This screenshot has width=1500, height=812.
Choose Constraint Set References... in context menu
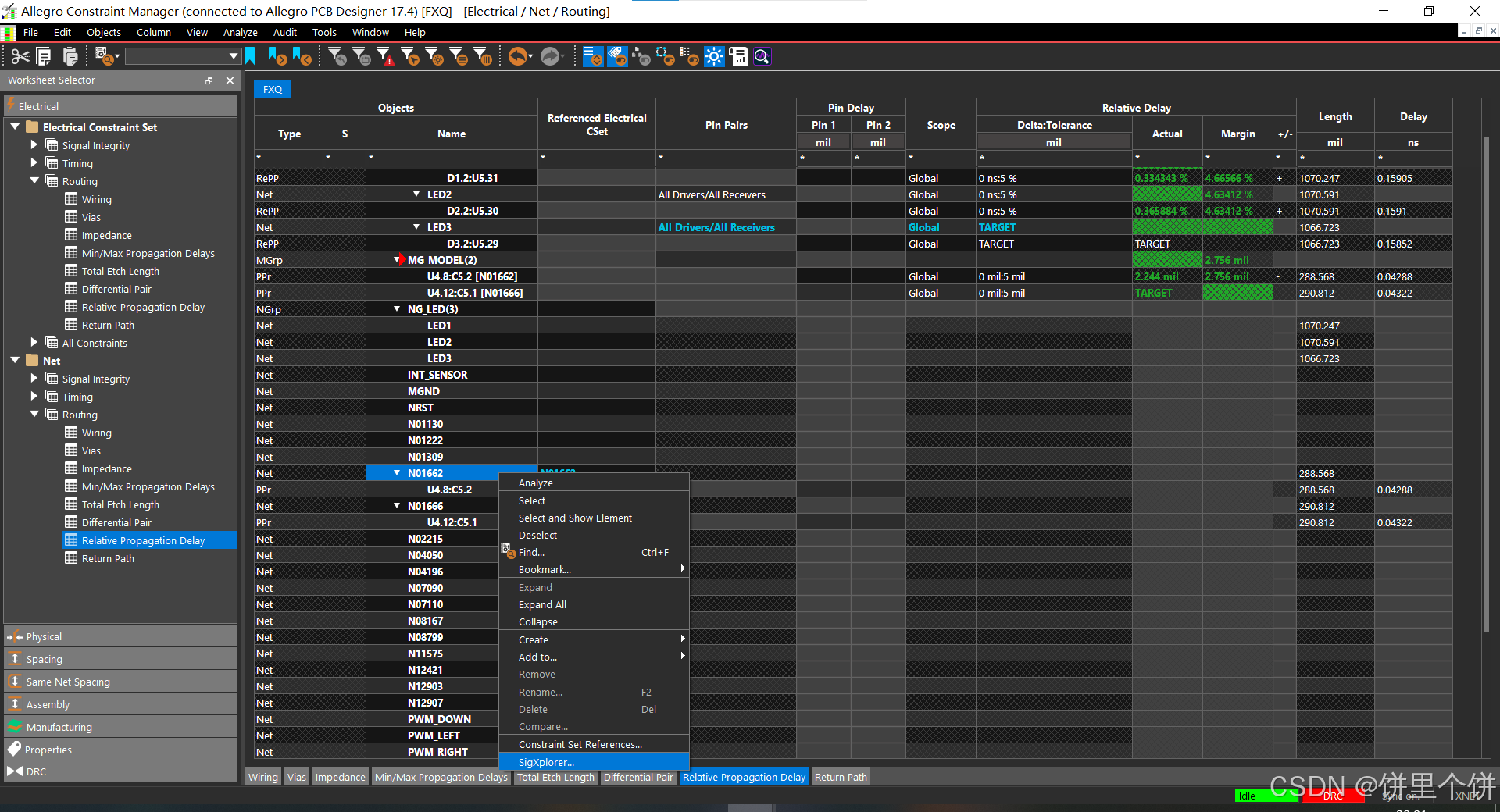pos(594,744)
